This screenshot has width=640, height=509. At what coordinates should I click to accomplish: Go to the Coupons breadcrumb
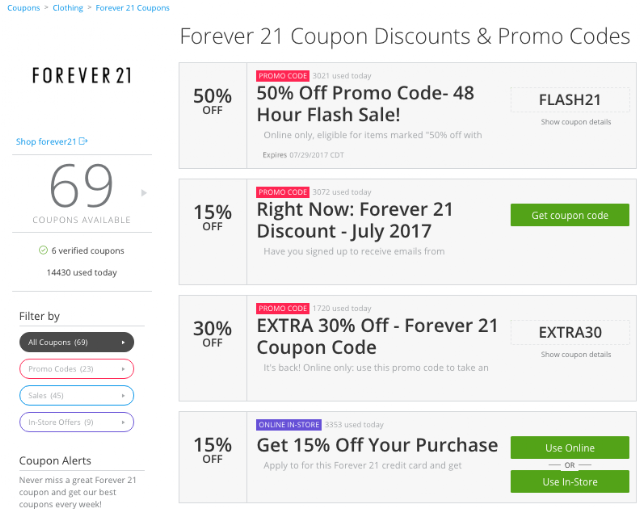coord(21,8)
